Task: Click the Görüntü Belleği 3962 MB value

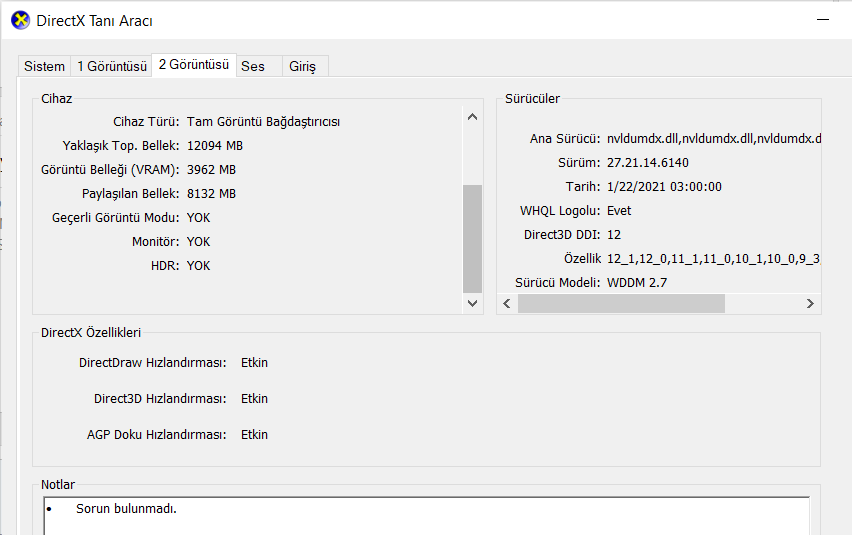Action: coord(211,170)
